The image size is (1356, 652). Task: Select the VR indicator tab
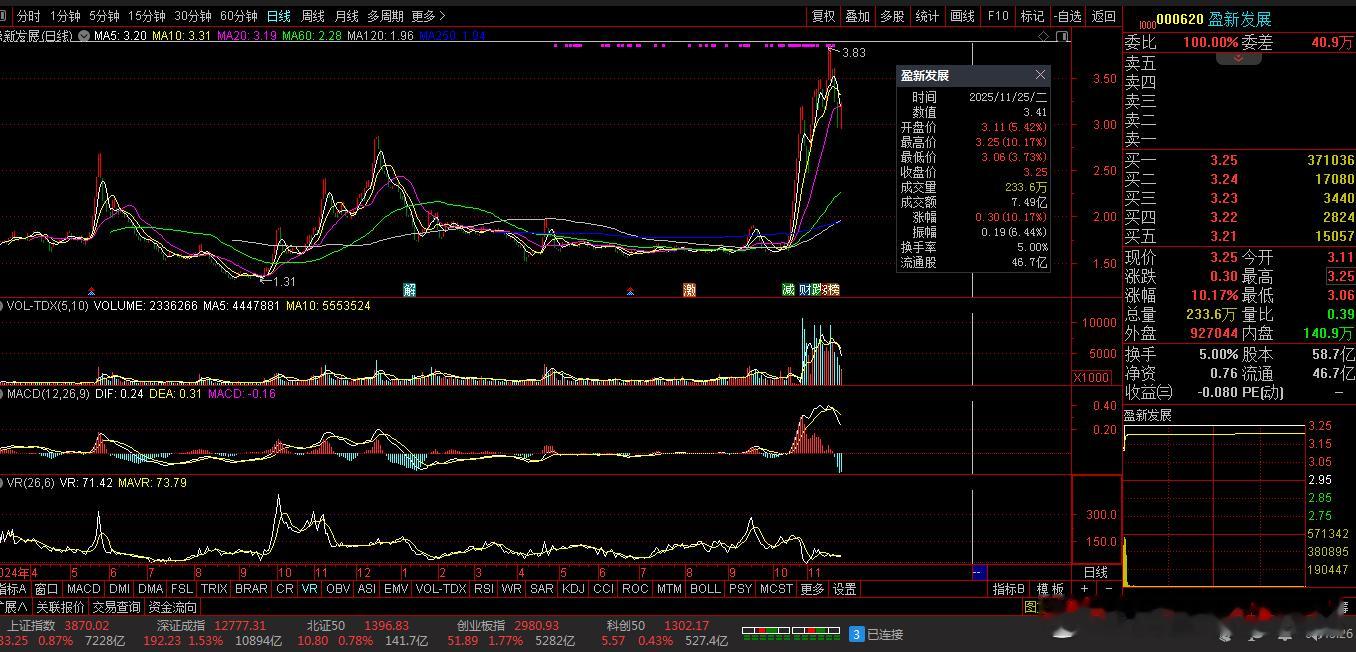tap(309, 589)
